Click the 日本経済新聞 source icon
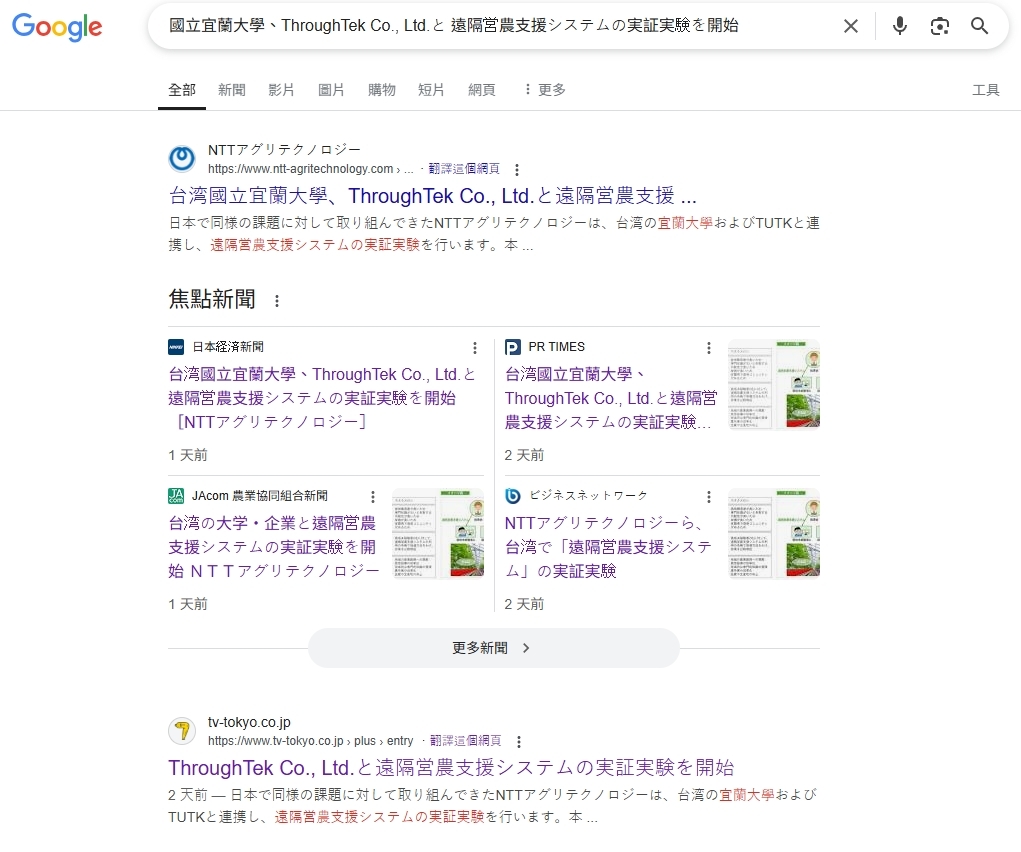The width and height of the screenshot is (1021, 852). 176,347
